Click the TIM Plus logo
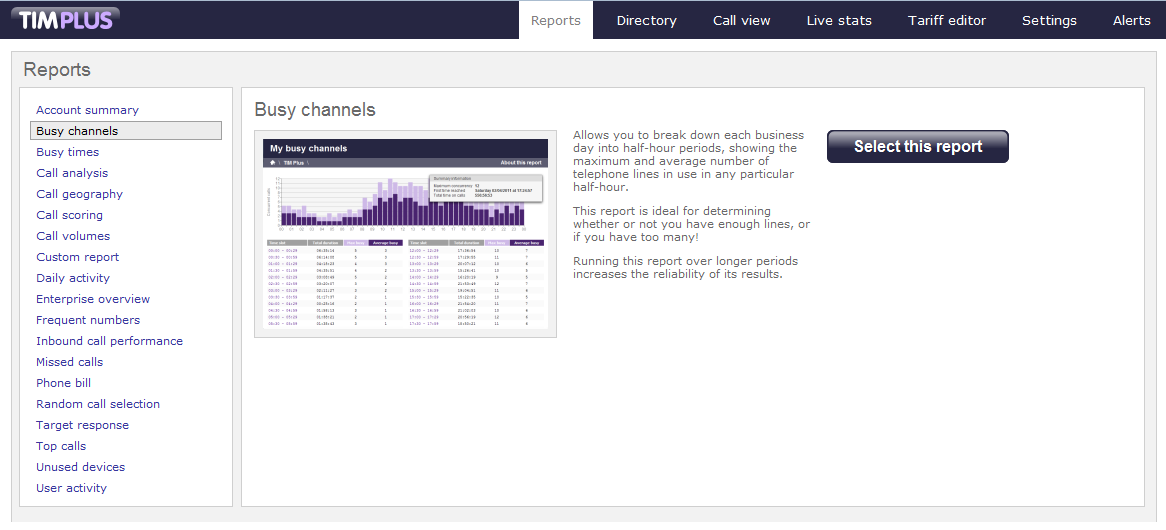Screen dimensions: 1166x530 [66, 19]
